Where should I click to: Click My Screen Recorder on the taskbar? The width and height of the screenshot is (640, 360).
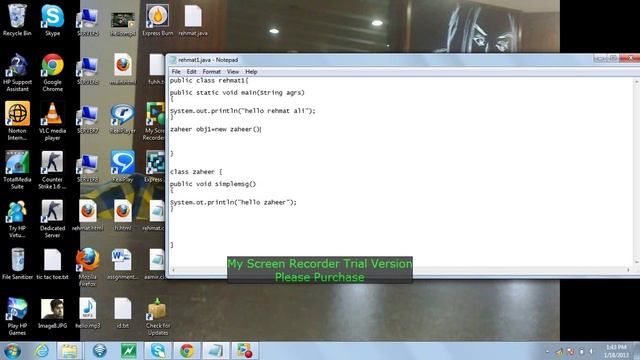[x=245, y=351]
